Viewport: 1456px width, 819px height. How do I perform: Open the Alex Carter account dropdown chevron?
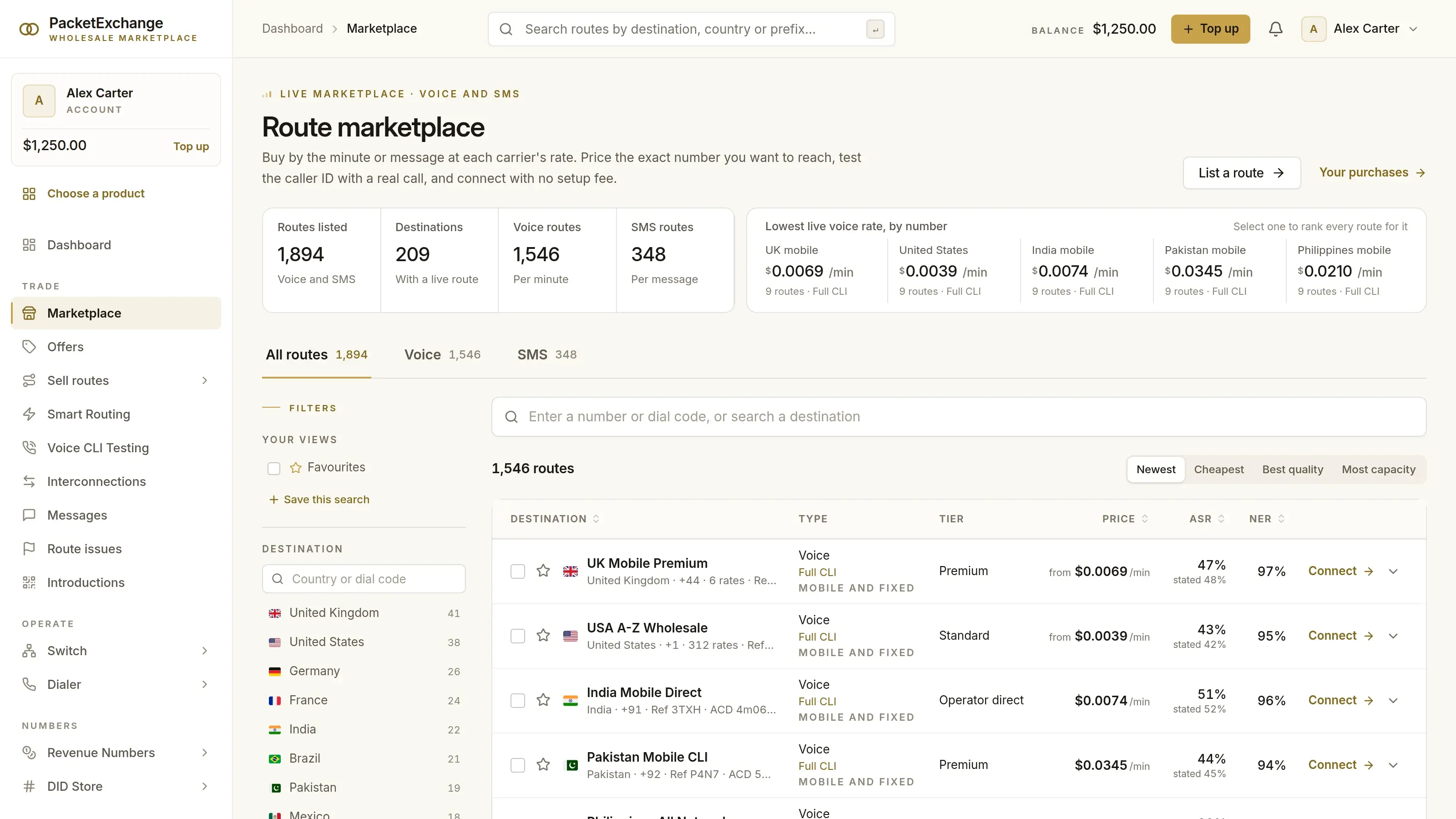point(1413,29)
